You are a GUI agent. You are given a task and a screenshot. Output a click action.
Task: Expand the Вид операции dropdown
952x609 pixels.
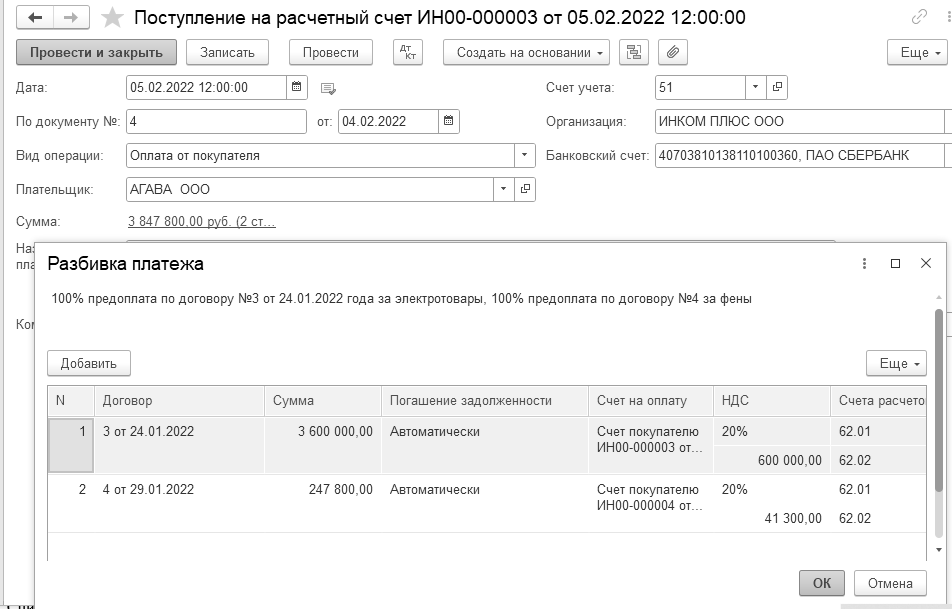[x=526, y=155]
